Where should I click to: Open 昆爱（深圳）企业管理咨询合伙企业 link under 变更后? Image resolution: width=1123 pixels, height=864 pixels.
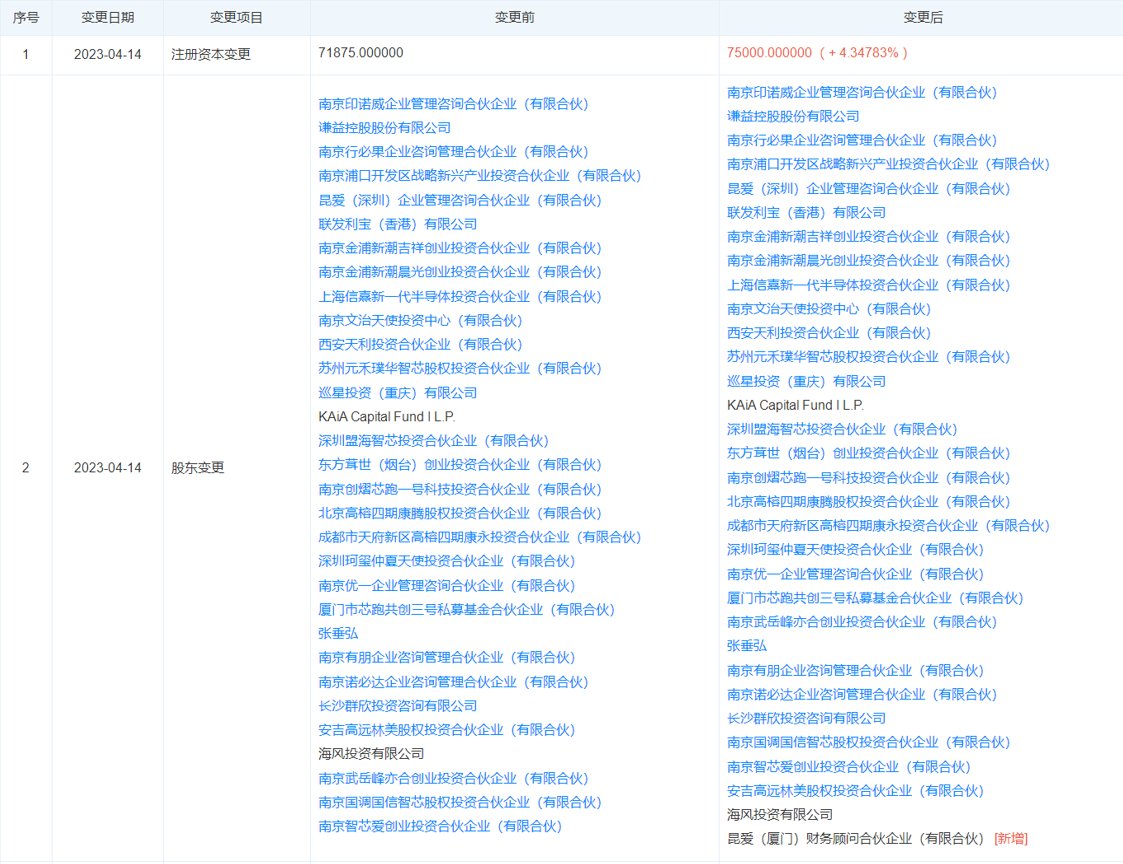[869, 188]
